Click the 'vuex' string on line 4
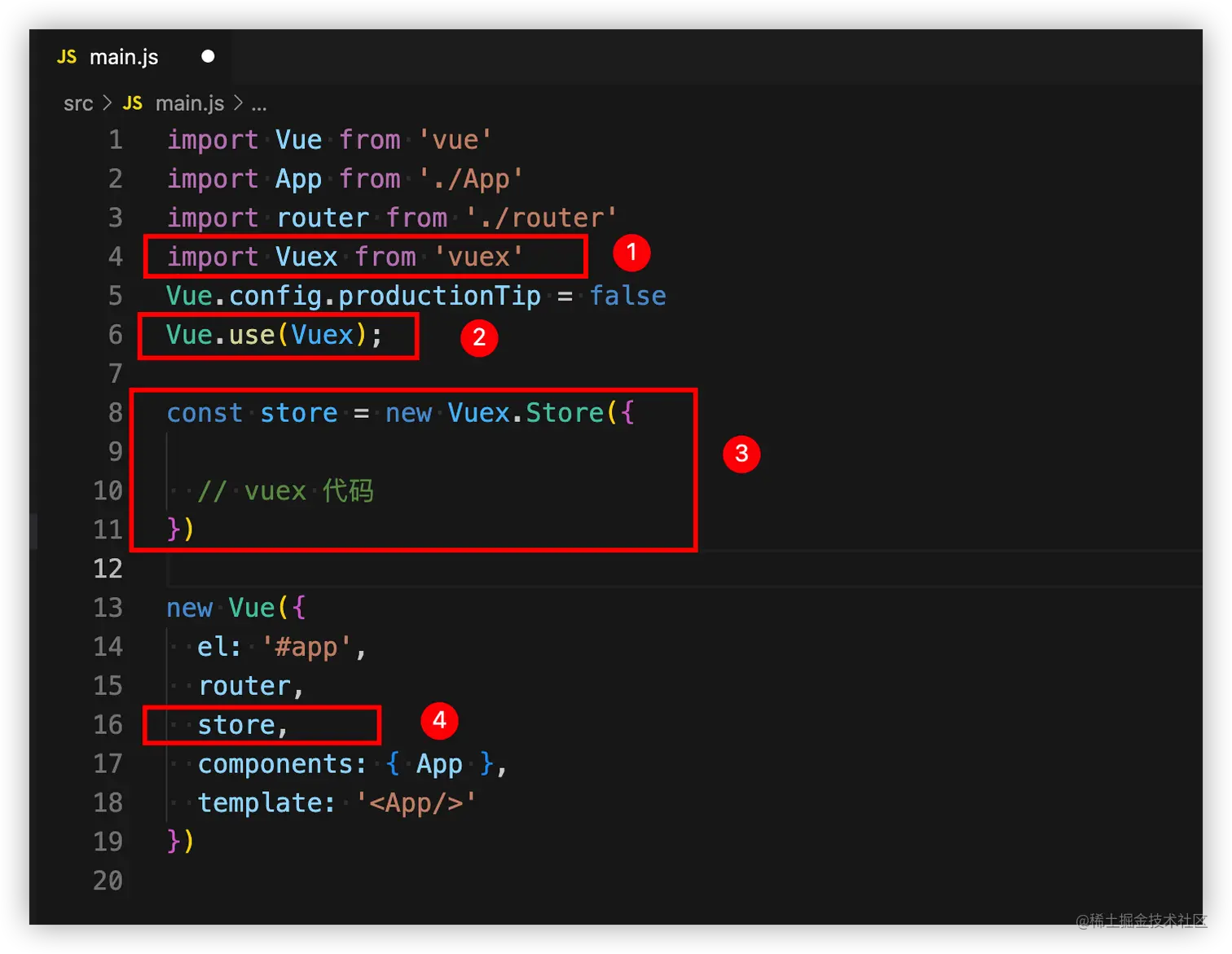This screenshot has height=954, width=1232. click(478, 257)
